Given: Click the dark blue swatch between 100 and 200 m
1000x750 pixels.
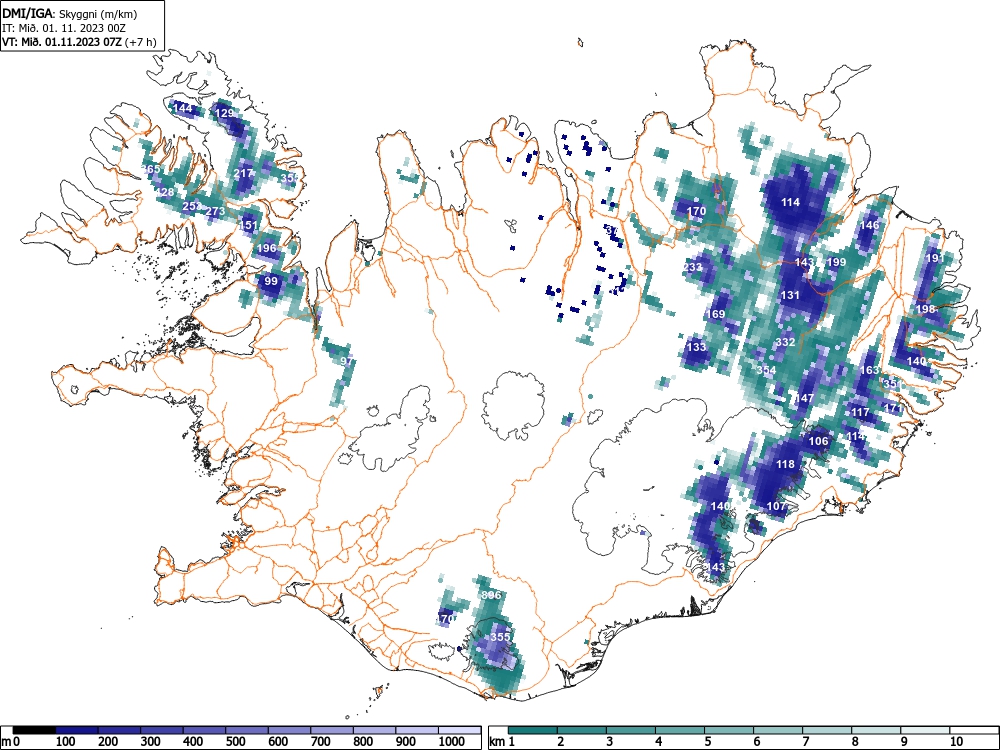Looking at the screenshot, I should point(77,730).
